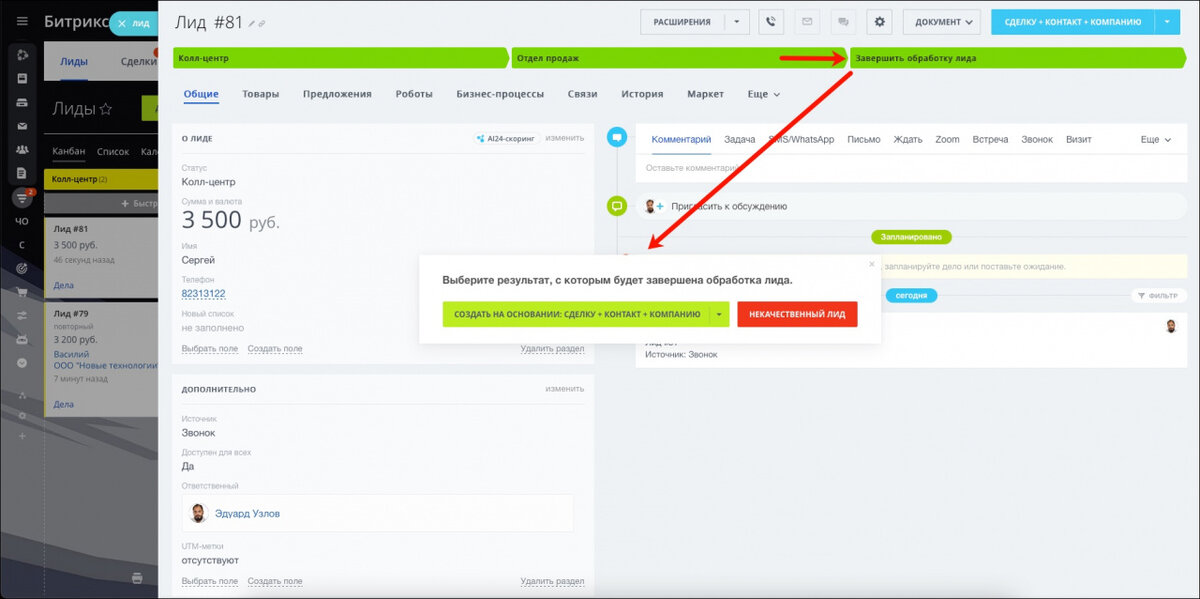Click the top sidebar feed icon
The height and width of the screenshot is (599, 1200).
[22, 54]
